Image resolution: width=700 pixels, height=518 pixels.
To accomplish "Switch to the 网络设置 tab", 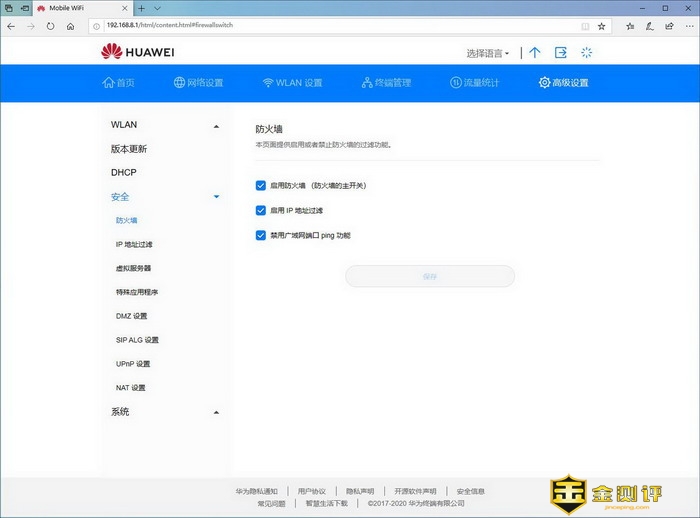I will coord(198,83).
